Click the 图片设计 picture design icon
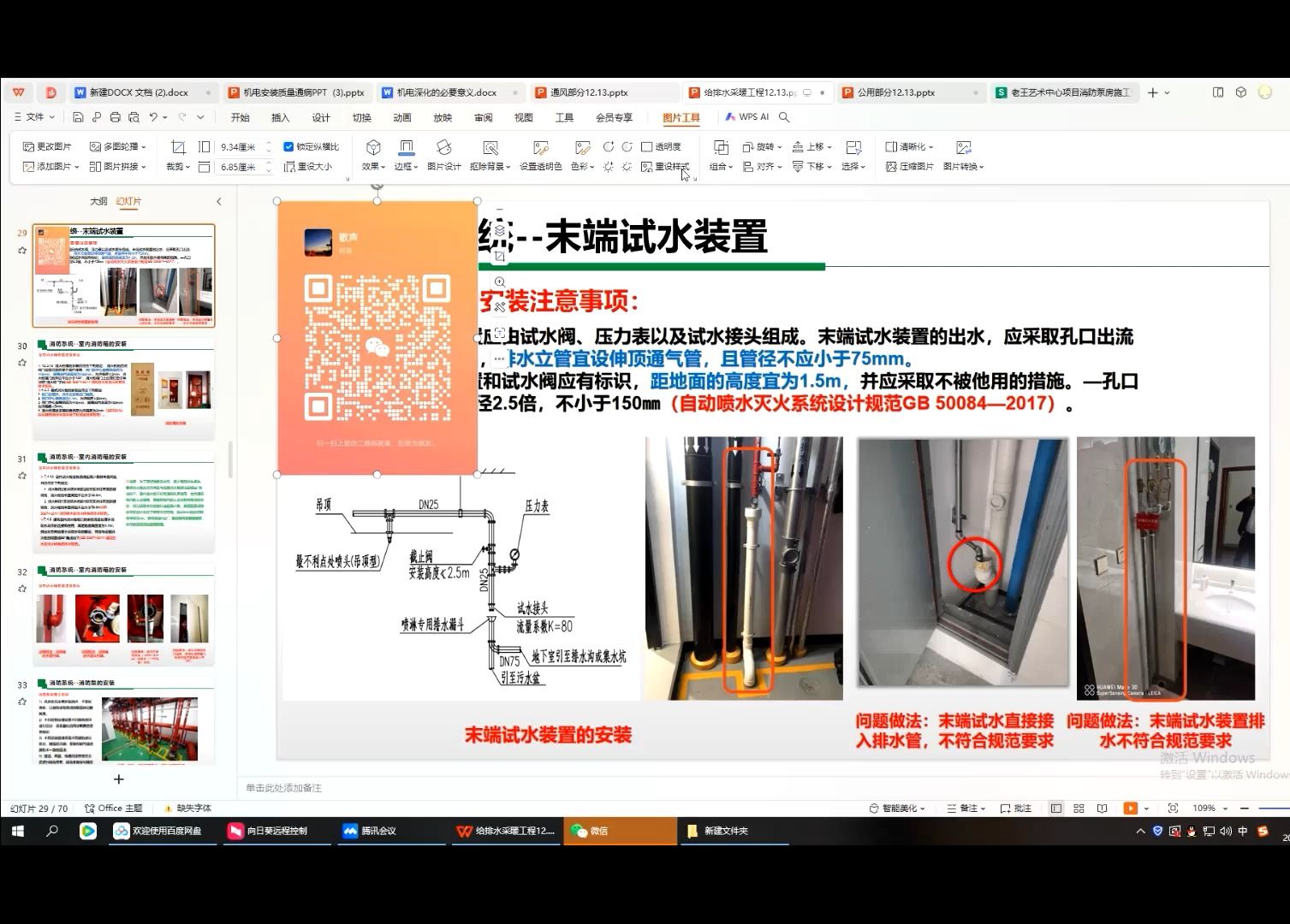Screen dimensions: 1290x924 (443, 155)
